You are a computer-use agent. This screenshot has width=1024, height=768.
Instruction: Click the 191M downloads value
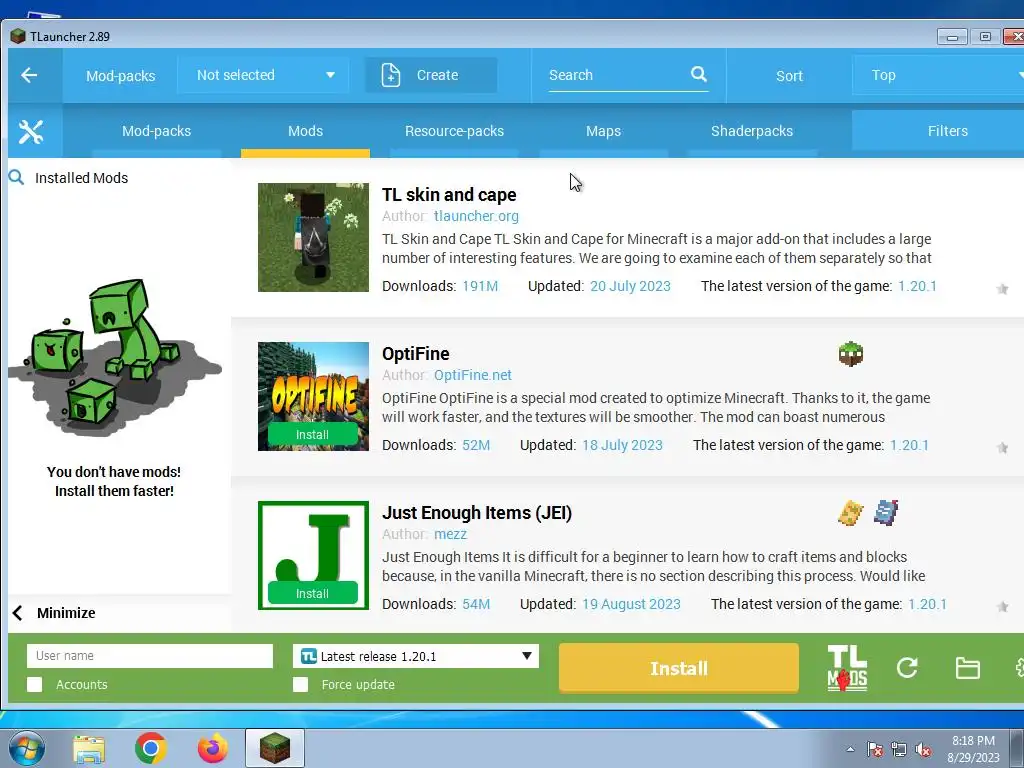pyautogui.click(x=480, y=286)
